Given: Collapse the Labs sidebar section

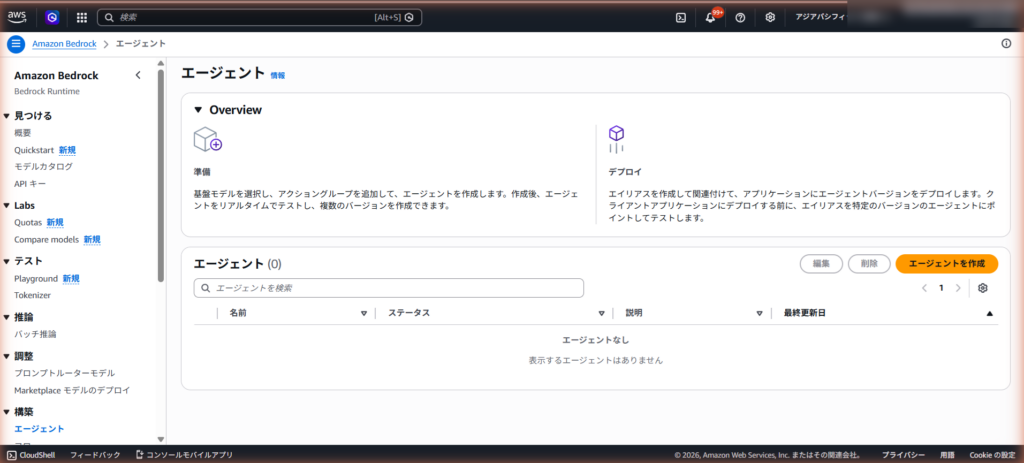Looking at the screenshot, I should [7, 206].
